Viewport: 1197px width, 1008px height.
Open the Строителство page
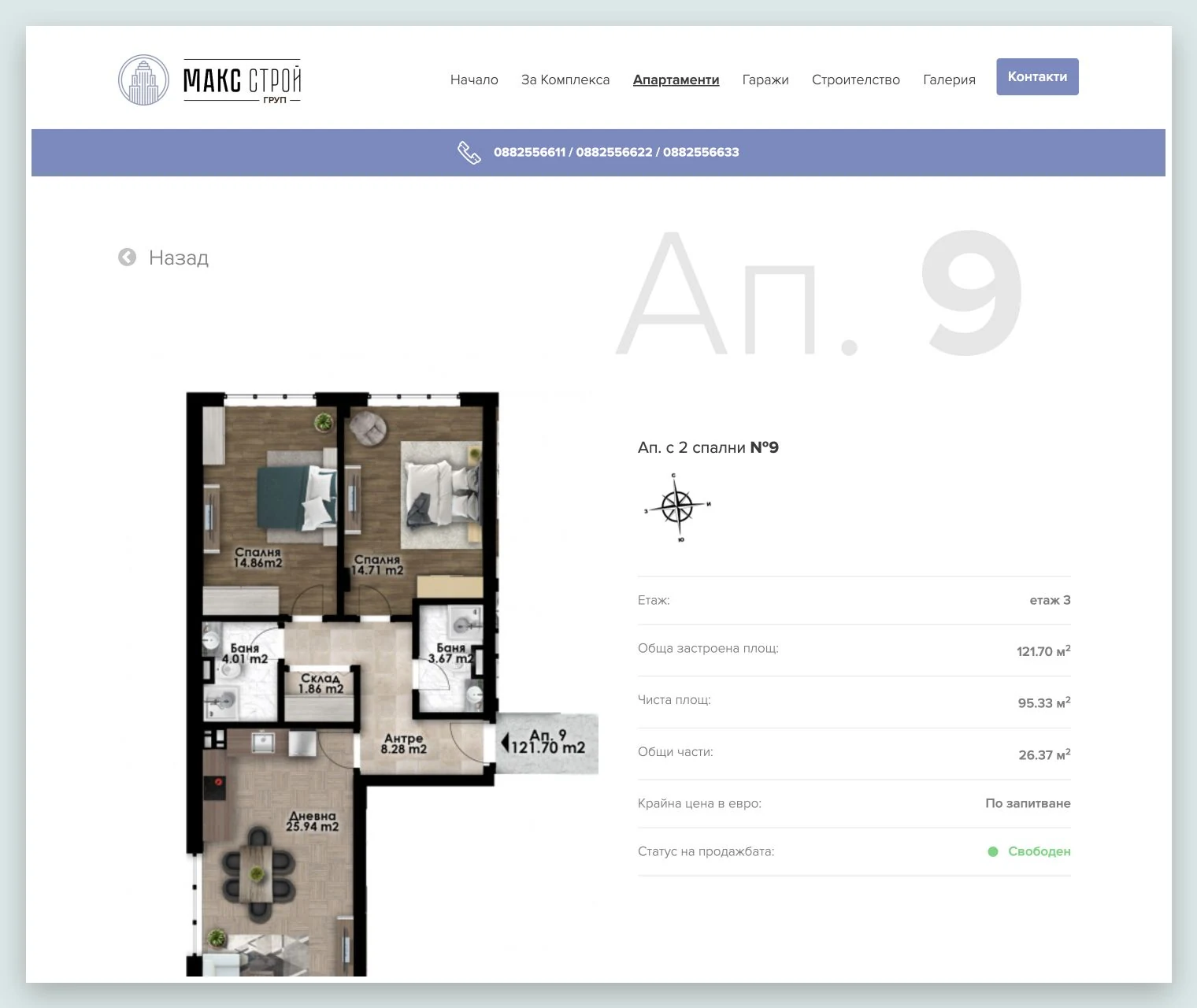(856, 80)
